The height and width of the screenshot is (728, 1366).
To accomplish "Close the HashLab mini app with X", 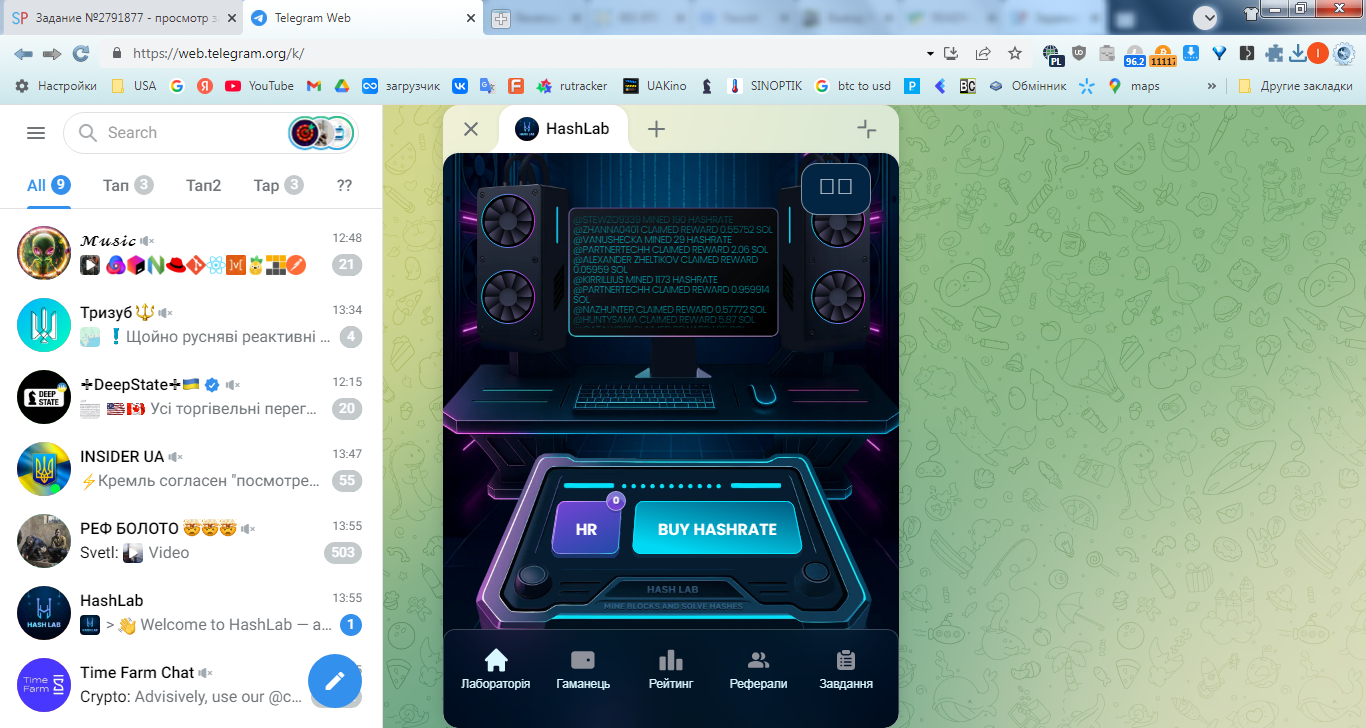I will tap(471, 129).
